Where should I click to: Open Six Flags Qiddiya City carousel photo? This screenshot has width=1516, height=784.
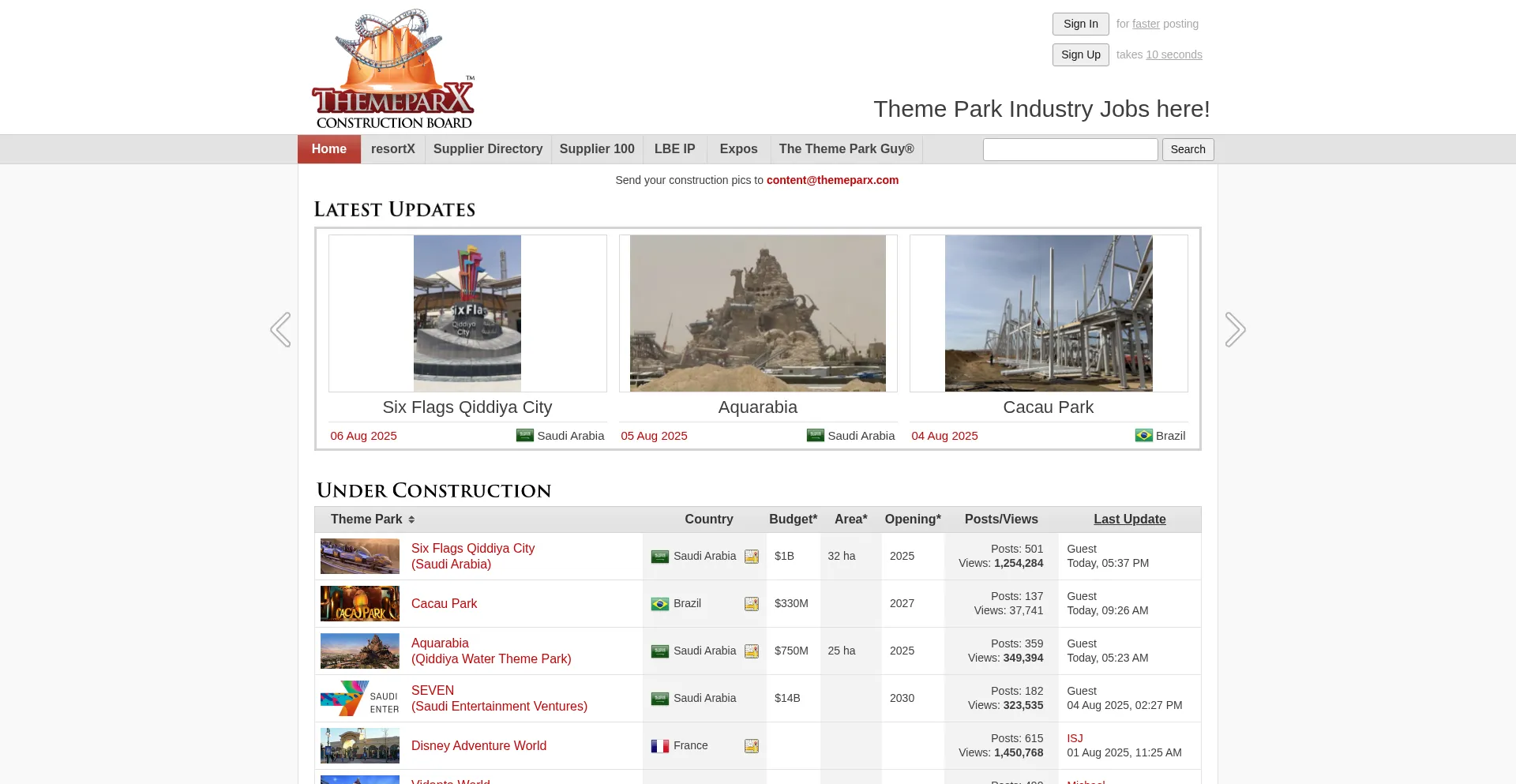467,313
